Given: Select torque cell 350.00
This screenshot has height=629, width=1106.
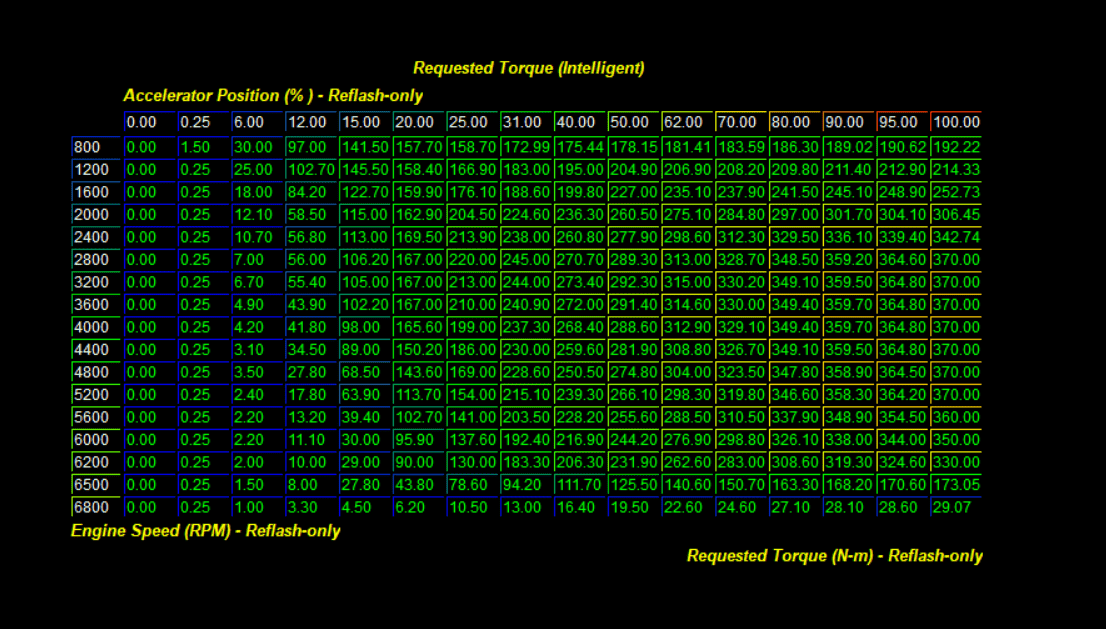Looking at the screenshot, I should (x=956, y=440).
